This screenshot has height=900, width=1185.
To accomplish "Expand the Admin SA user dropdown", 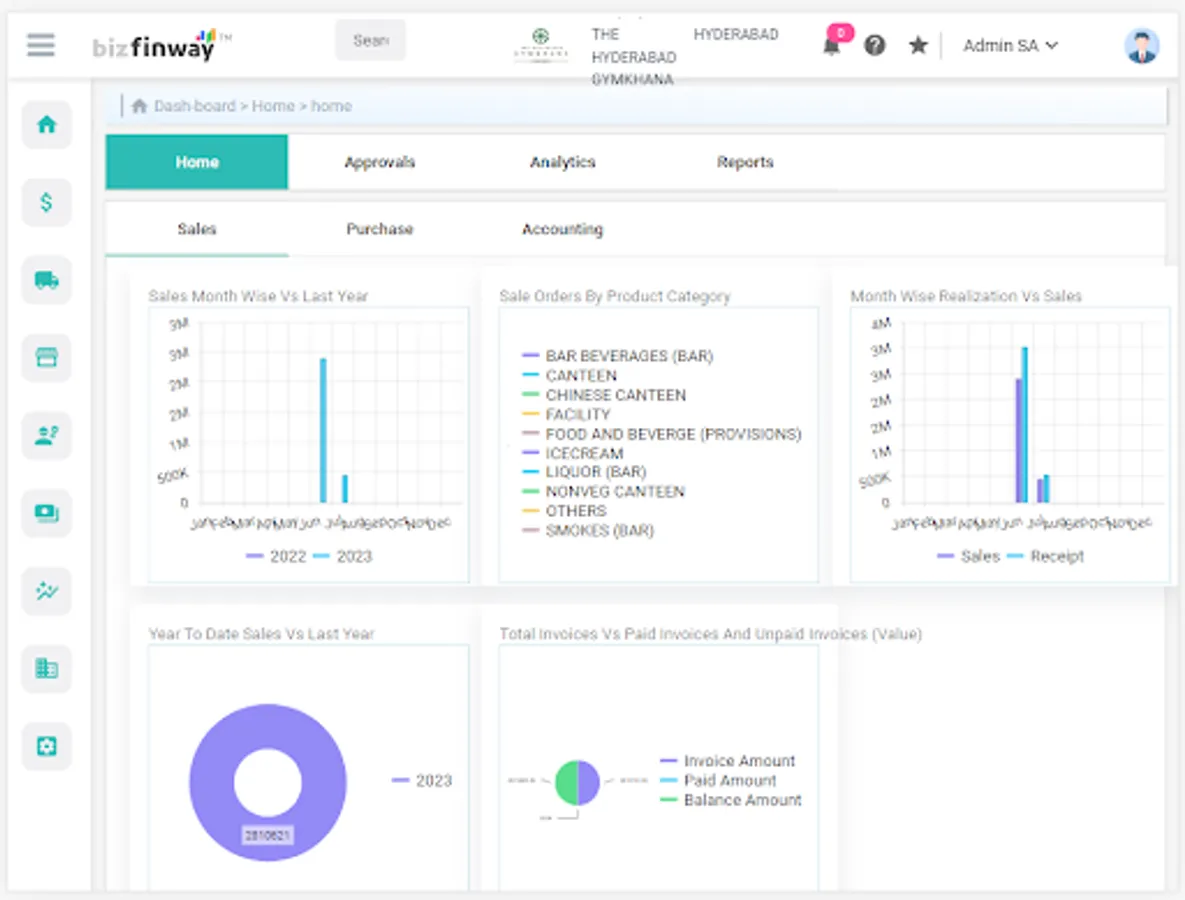I will pyautogui.click(x=1010, y=46).
